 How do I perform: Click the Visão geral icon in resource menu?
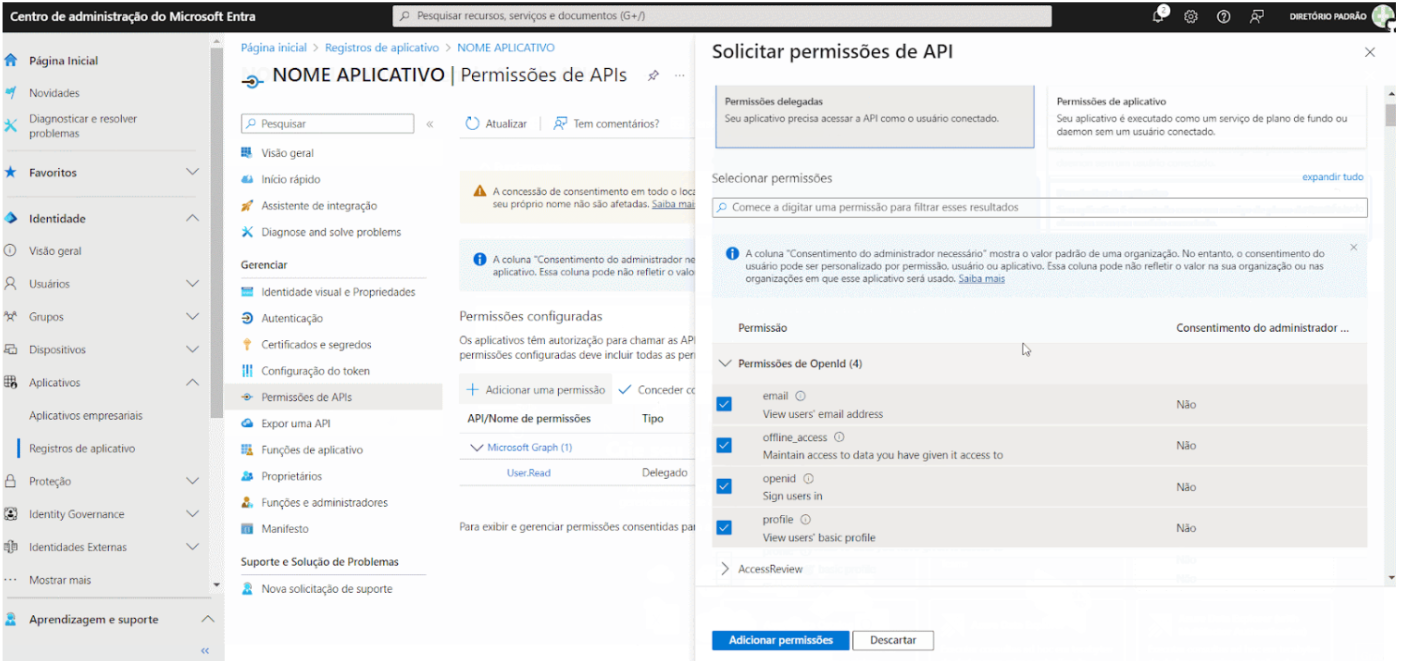[x=247, y=153]
